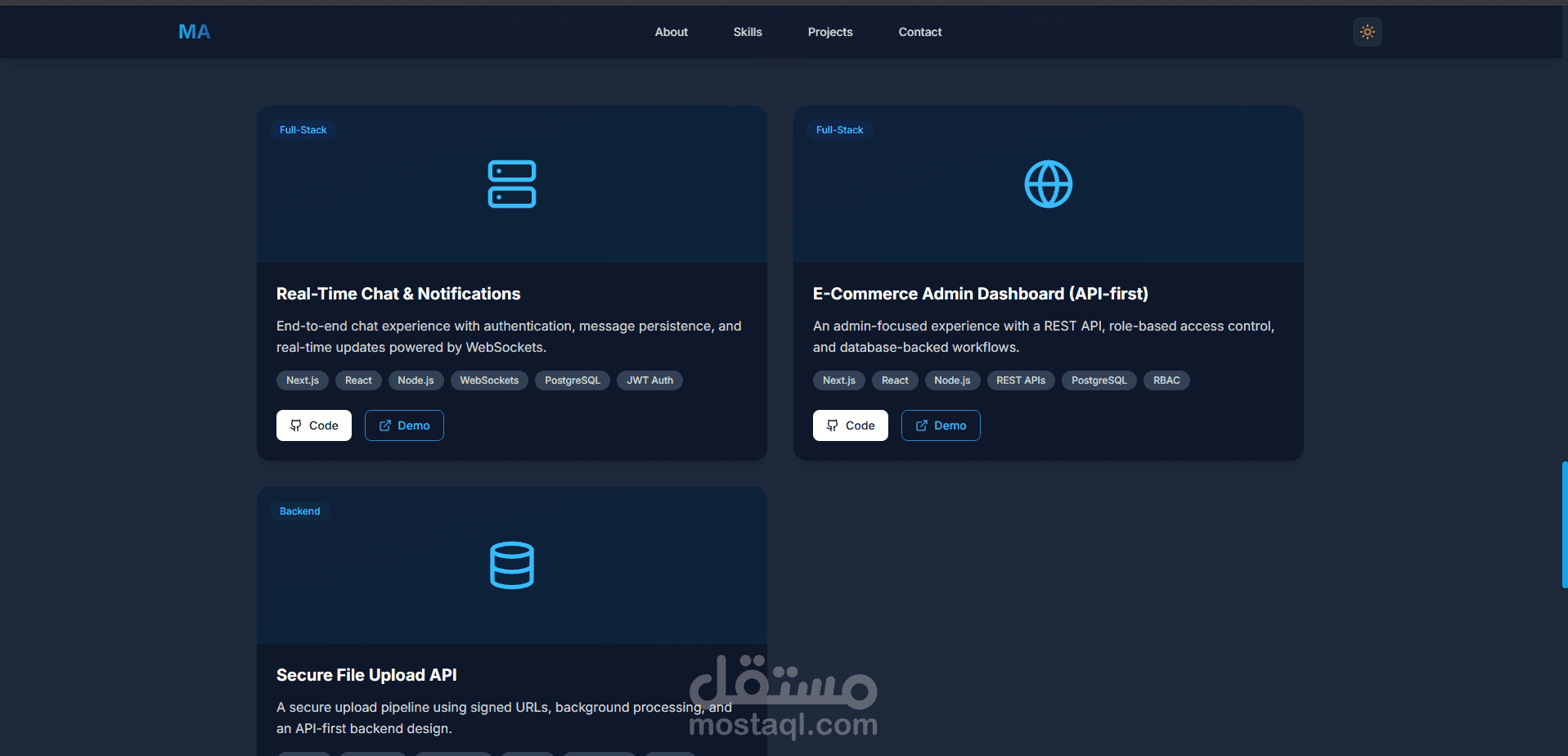Click PostgreSQL tag on Real-Time Chat card
1568x756 pixels.
coord(573,380)
